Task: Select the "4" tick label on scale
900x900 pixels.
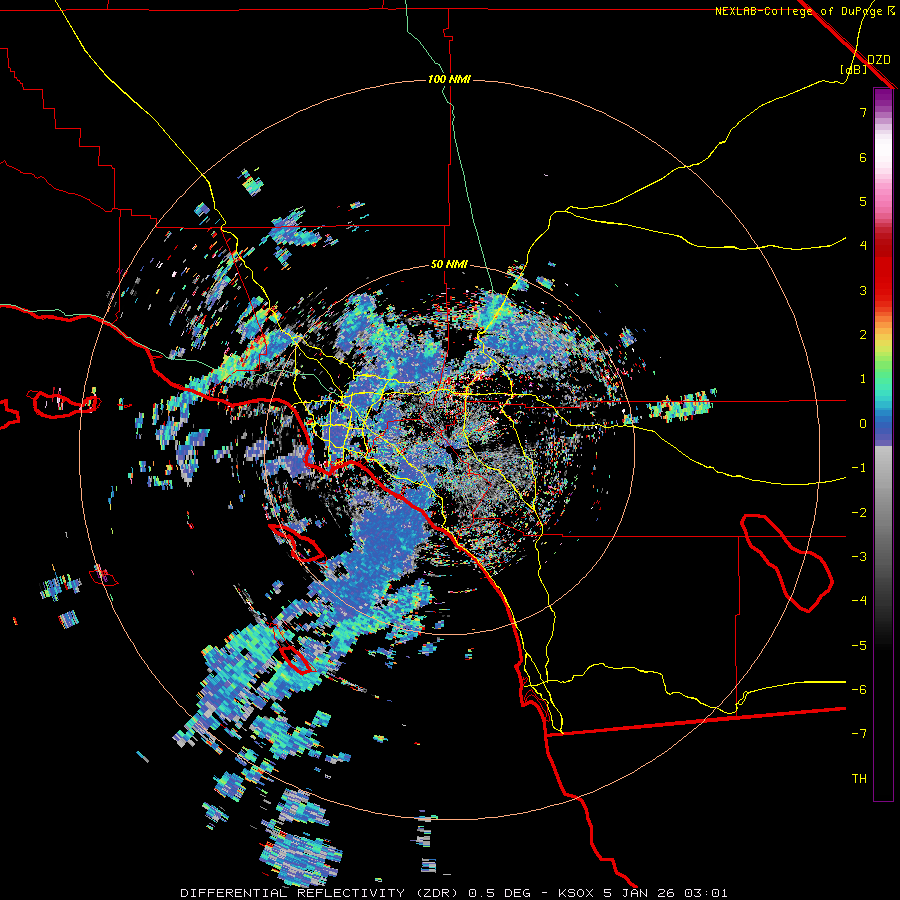Action: click(x=863, y=246)
